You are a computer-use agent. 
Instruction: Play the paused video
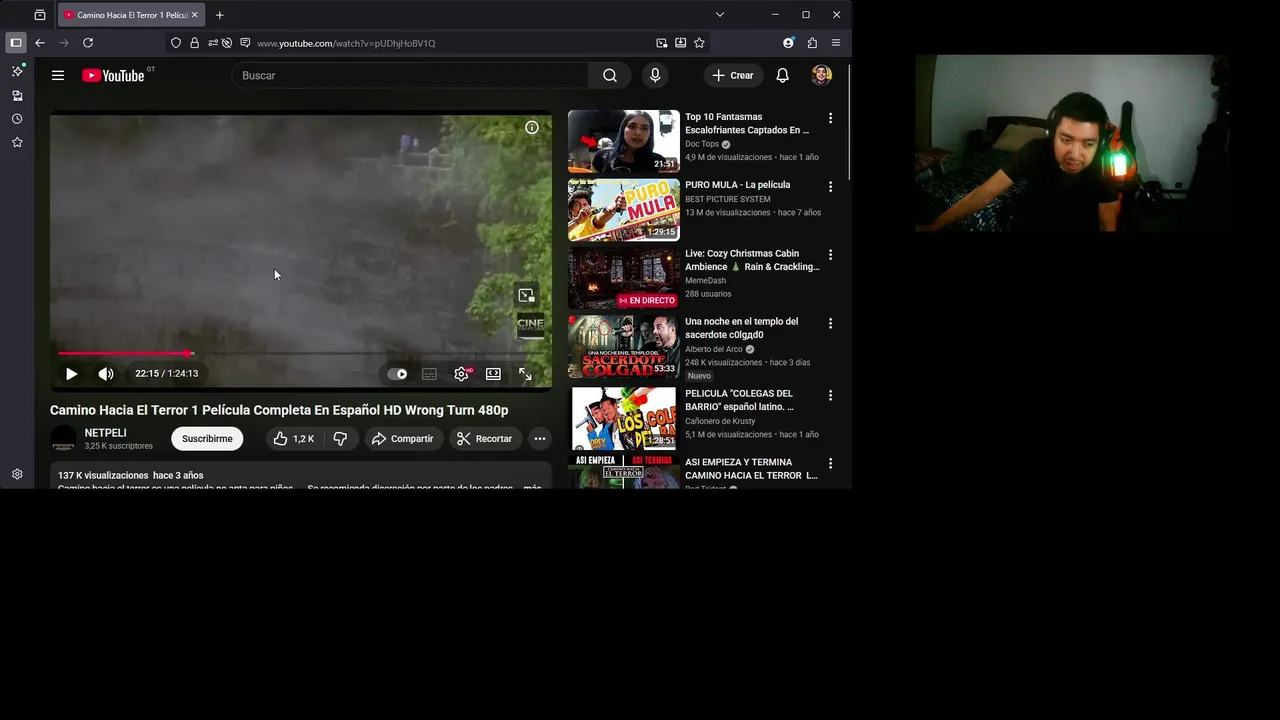71,374
